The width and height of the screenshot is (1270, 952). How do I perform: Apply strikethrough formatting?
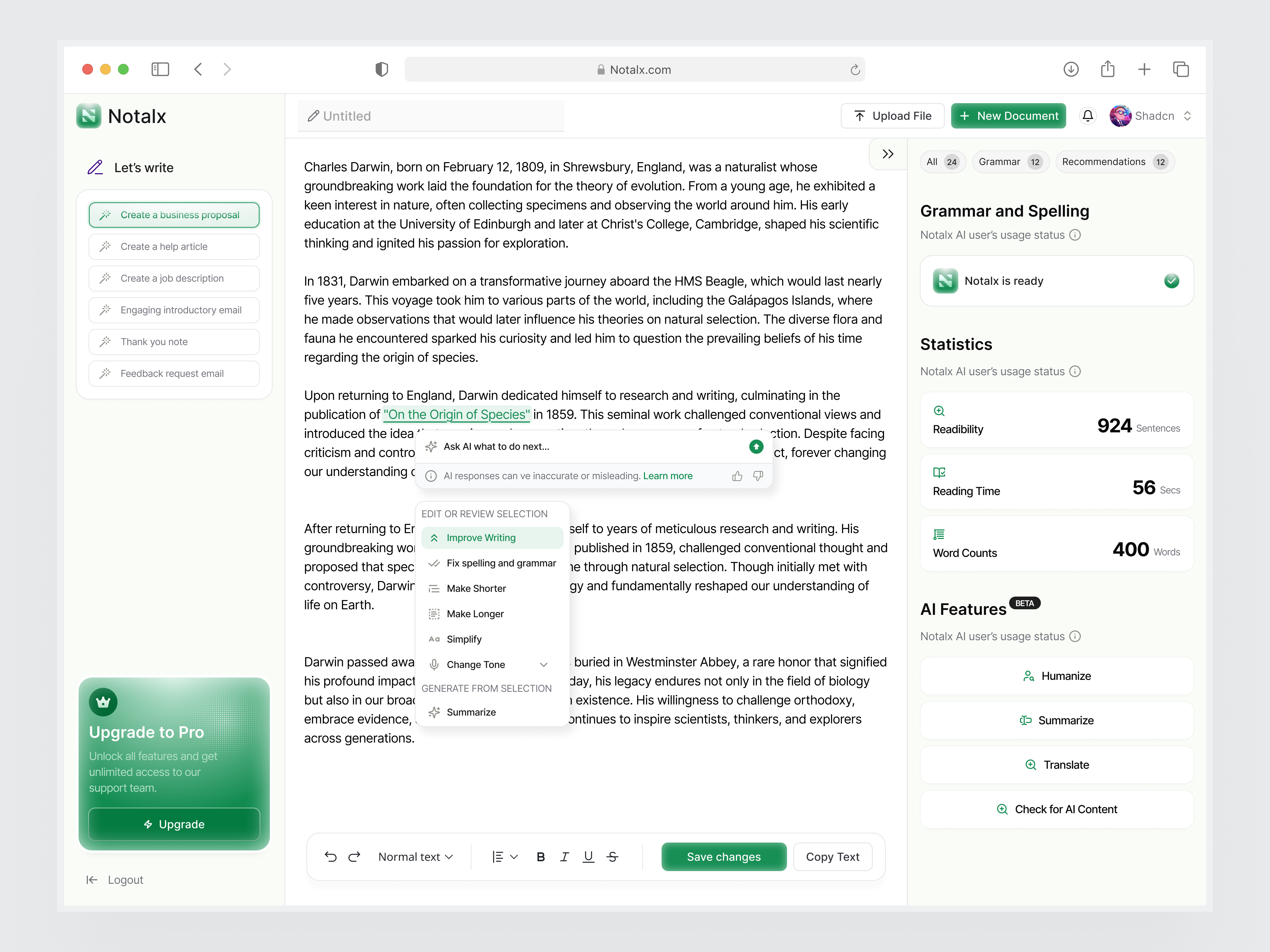pos(613,856)
